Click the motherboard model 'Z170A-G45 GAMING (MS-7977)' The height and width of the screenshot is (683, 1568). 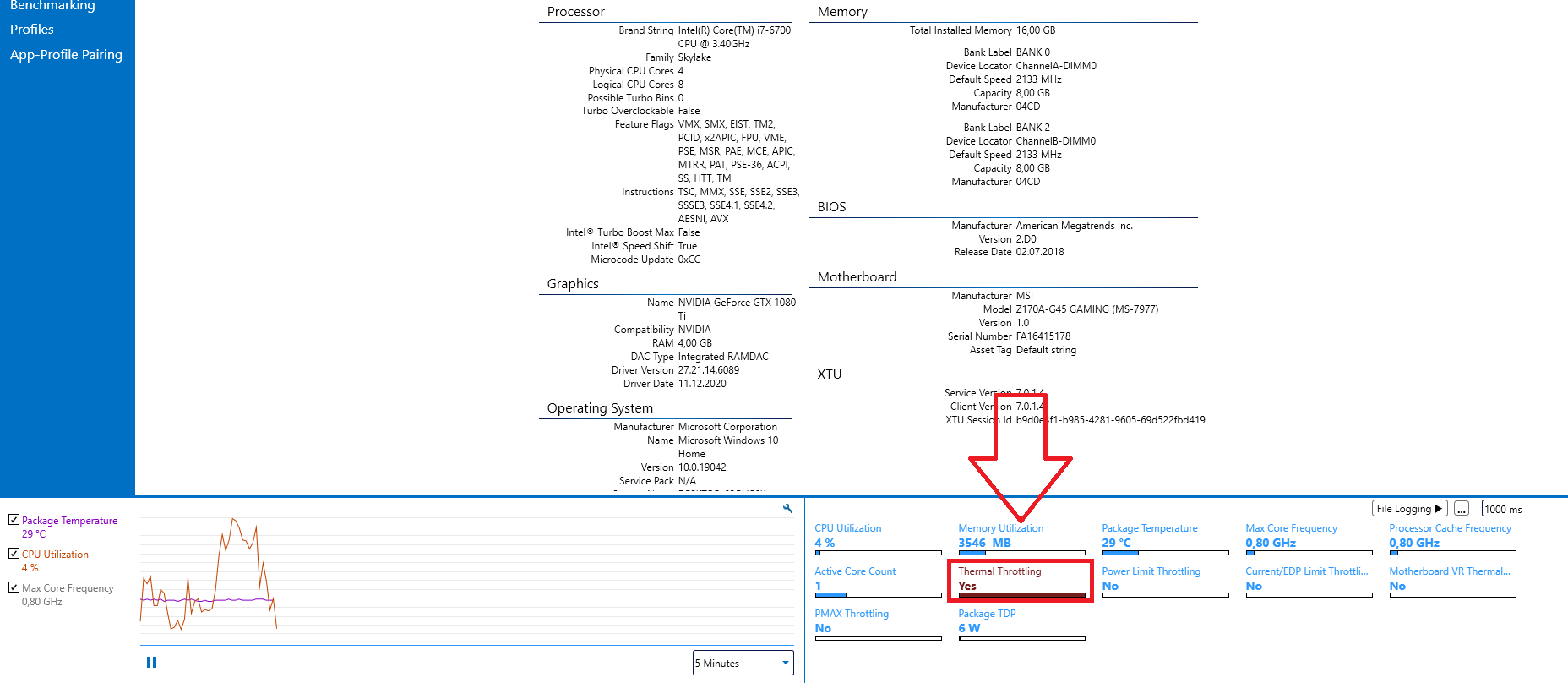[x=1087, y=309]
